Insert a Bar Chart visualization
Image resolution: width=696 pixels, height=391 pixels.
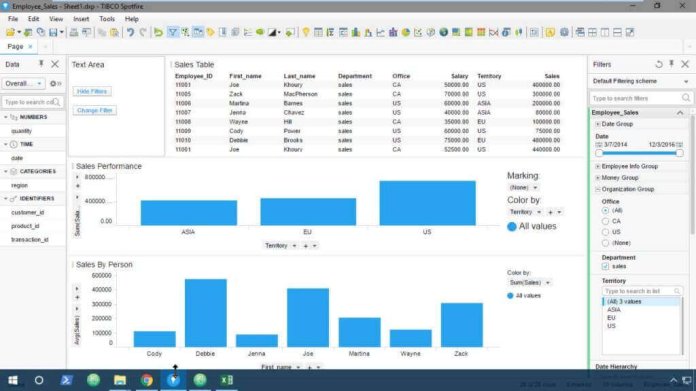[356, 32]
